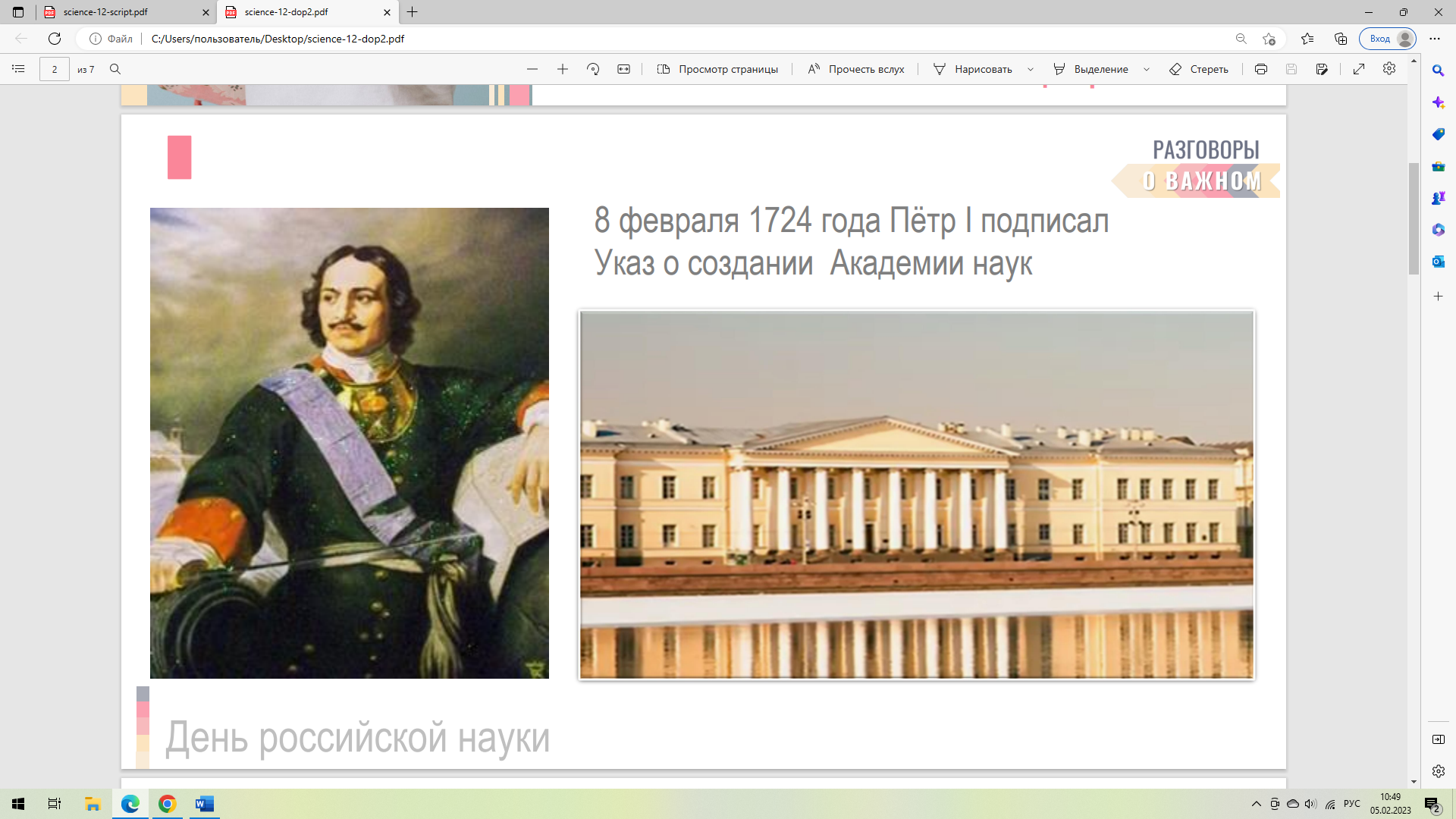Viewport: 1456px width, 819px height.
Task: Open the tab actions menu icon
Action: click(18, 12)
